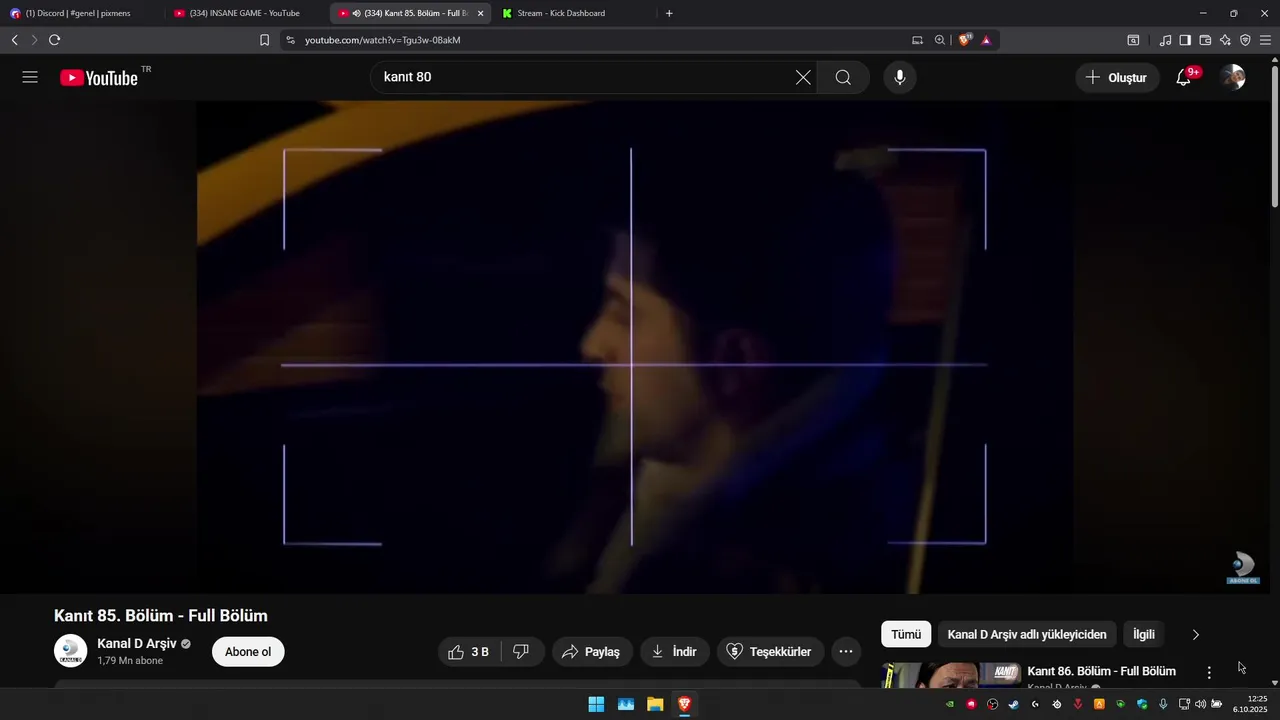Open Brave Shields lion icon
The width and height of the screenshot is (1280, 720).
coord(965,40)
